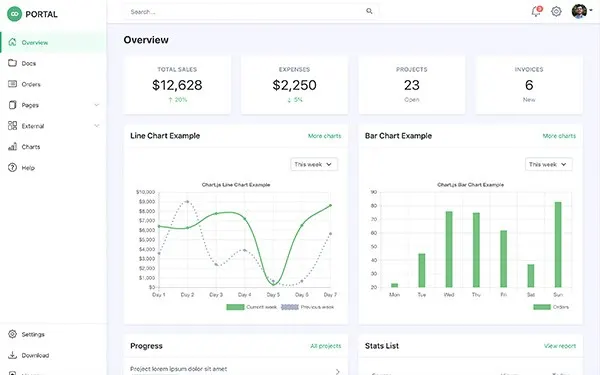The image size is (600, 375).
Task: Open the Docs folder icon in sidebar
Action: click(13, 63)
